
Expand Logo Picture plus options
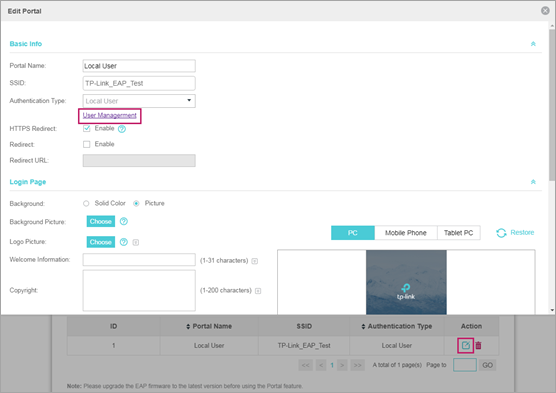[136, 243]
